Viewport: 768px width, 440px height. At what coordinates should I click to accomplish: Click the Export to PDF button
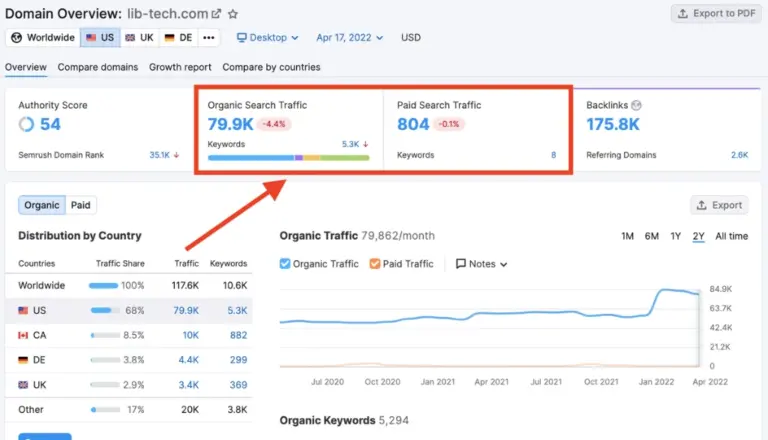[716, 14]
